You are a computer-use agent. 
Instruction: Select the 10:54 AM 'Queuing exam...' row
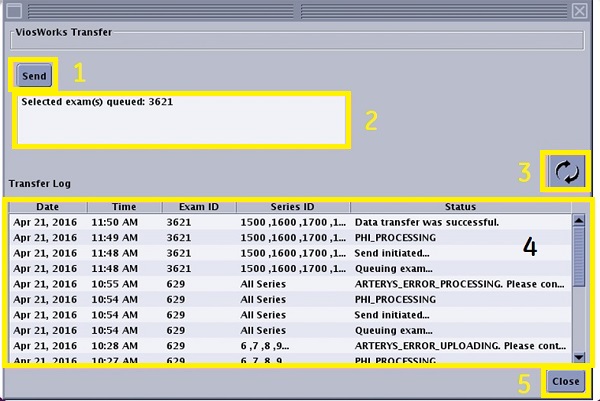290,330
